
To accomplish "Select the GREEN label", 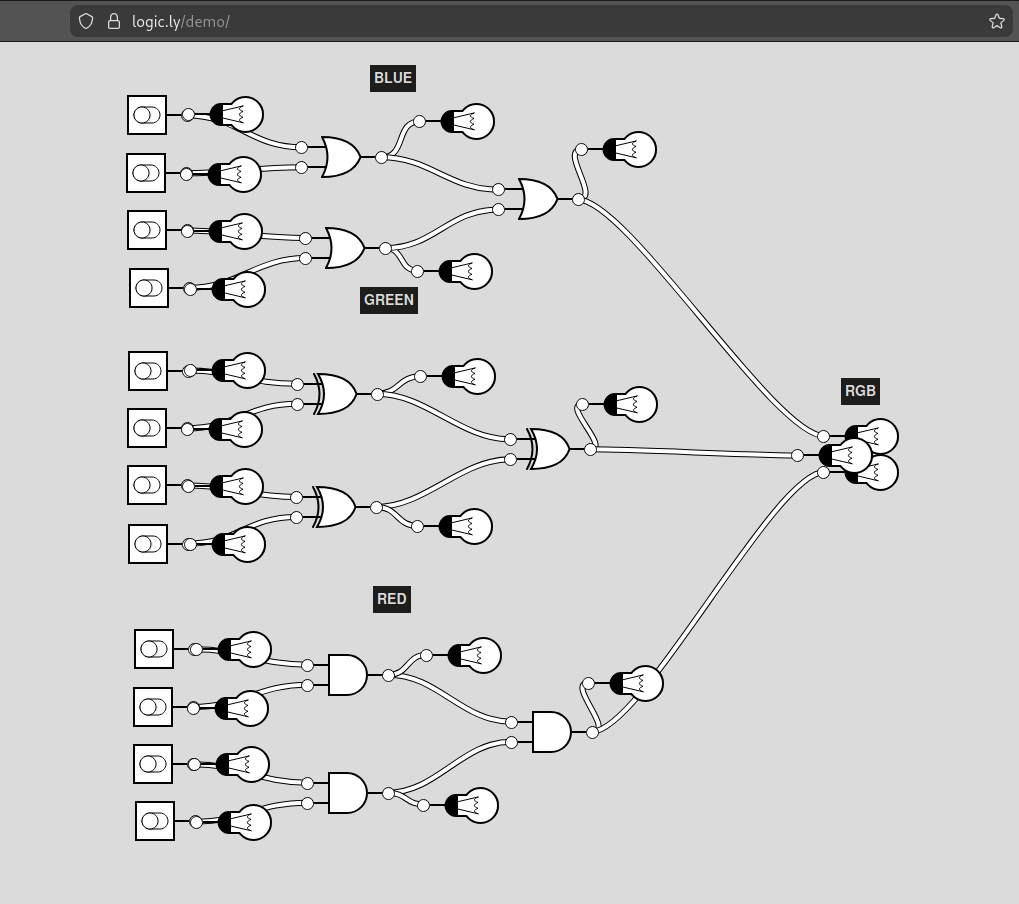I will tap(388, 300).
